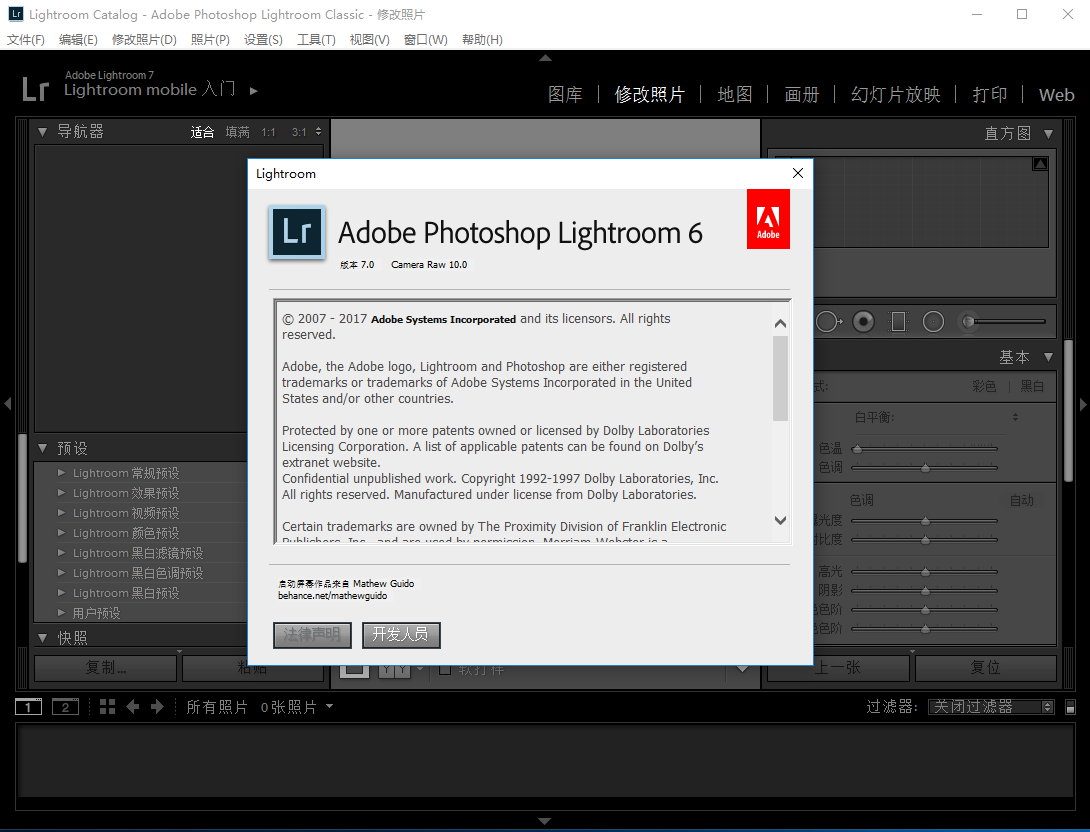
Task: Open Lightroom mobile activity arrow
Action: click(x=254, y=90)
